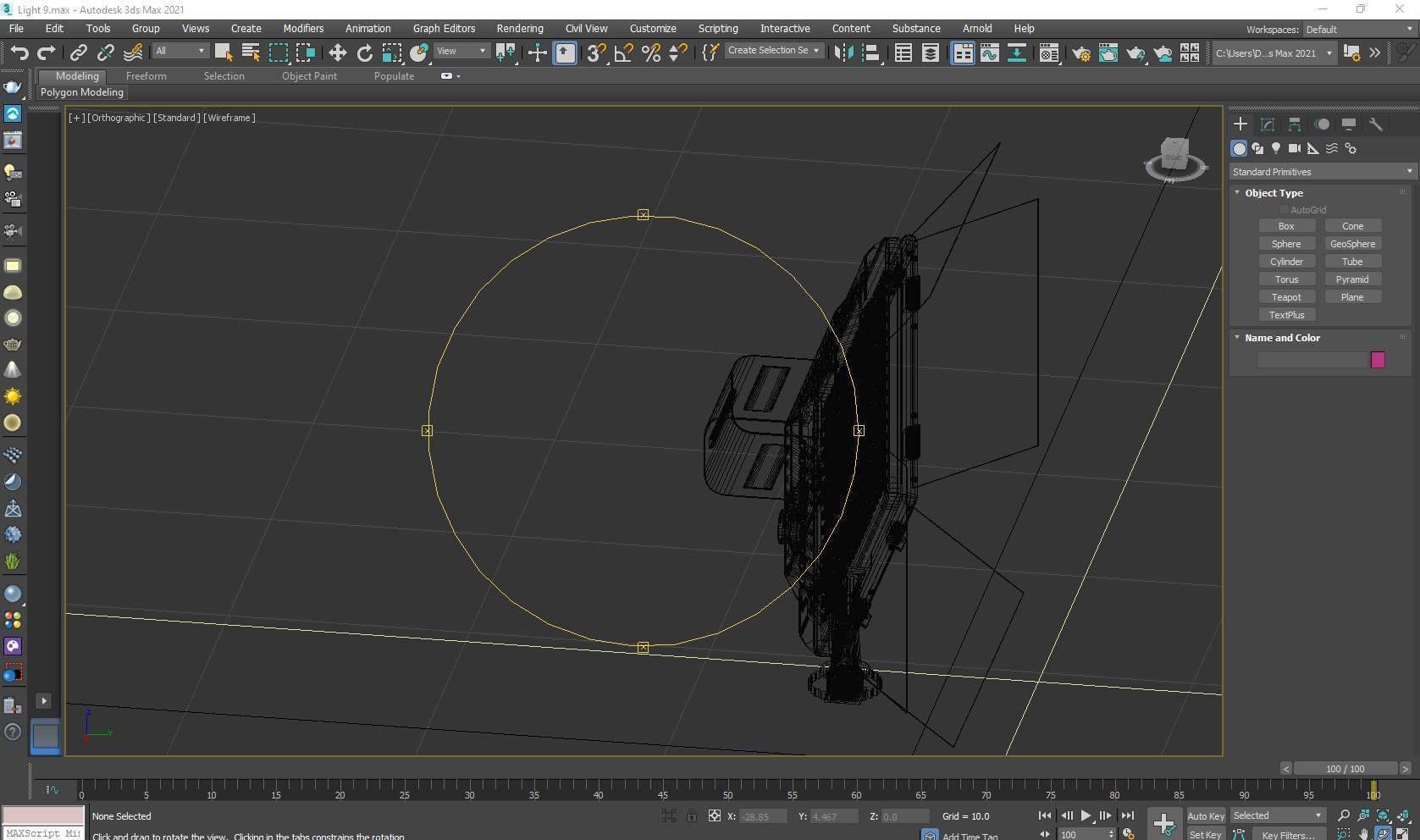Click the TextPlus button

pyautogui.click(x=1286, y=315)
